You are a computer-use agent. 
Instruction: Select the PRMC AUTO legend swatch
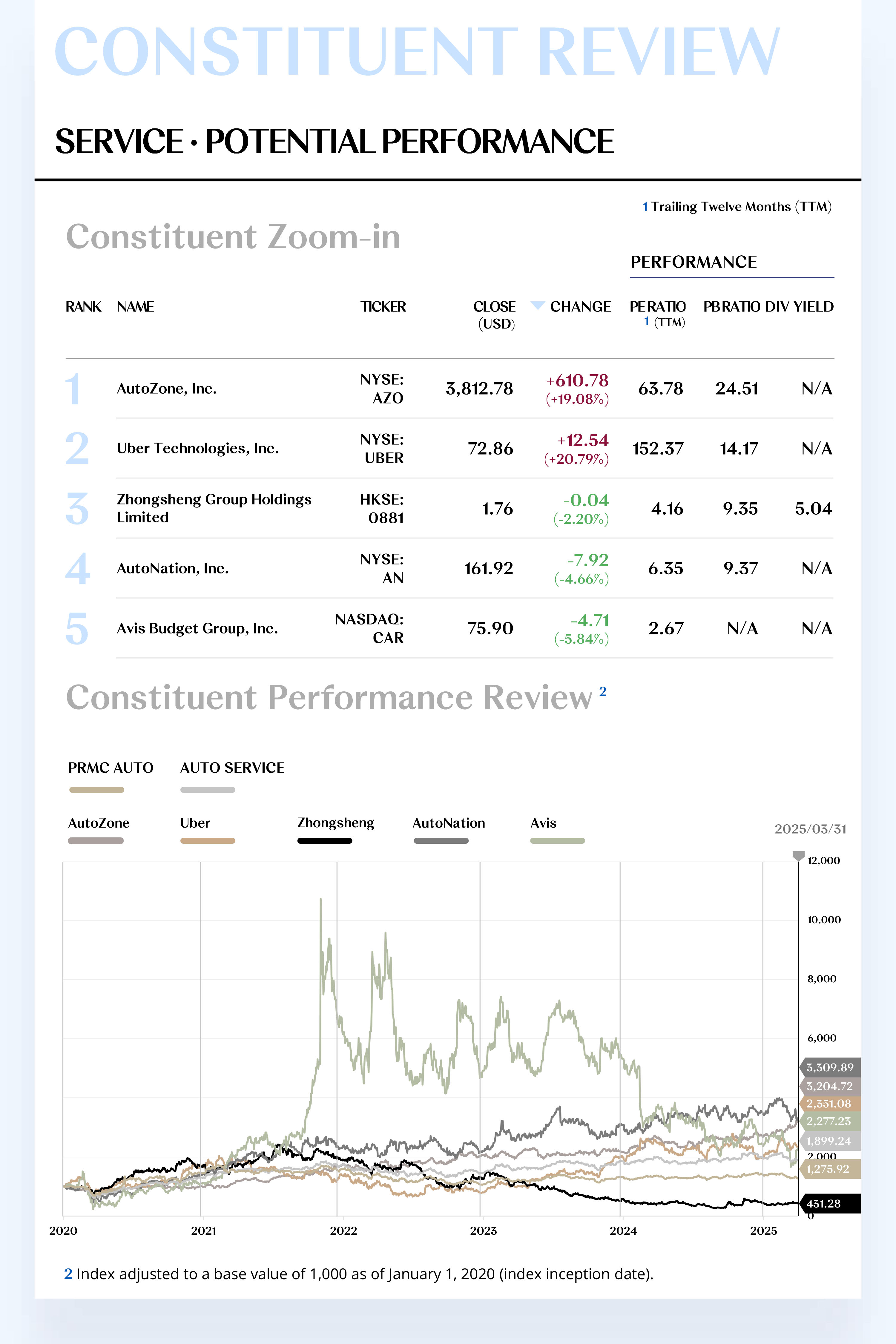pos(96,790)
